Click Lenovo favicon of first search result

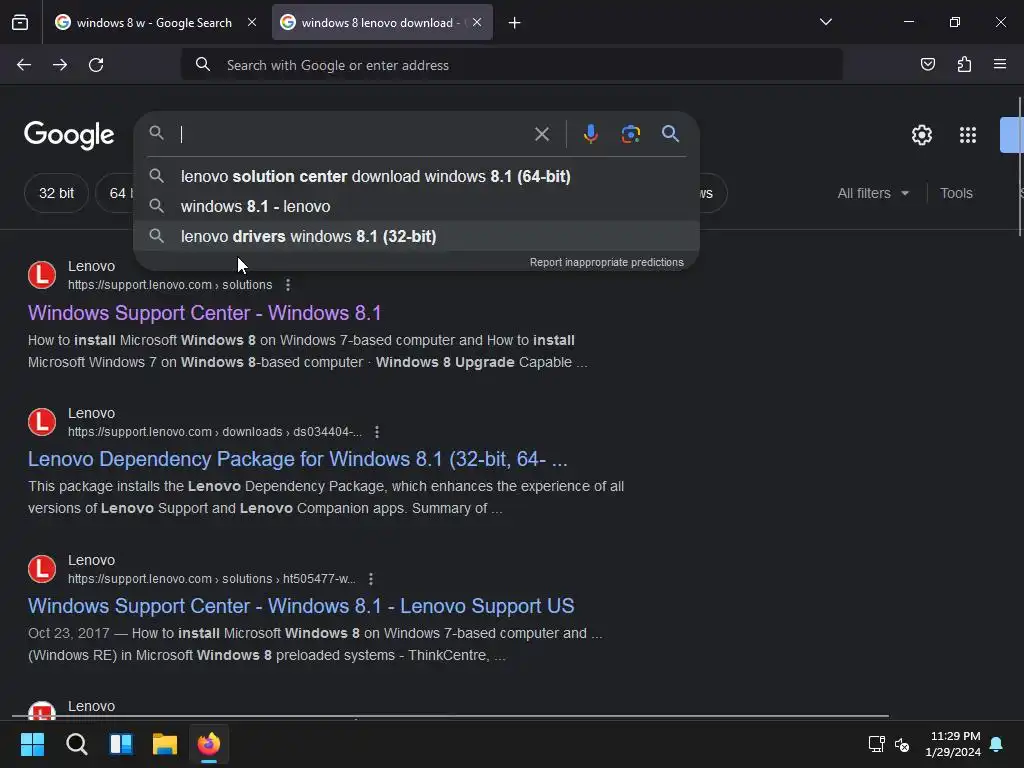pyautogui.click(x=42, y=275)
